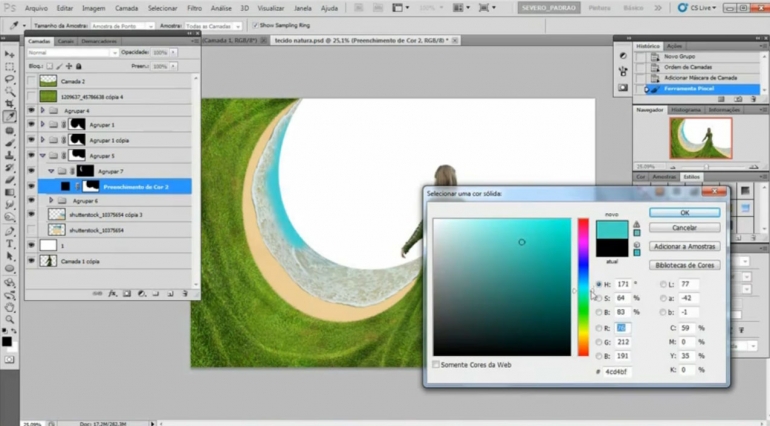Screen dimensions: 770x426
Task: Expand the Agrupar 6 group
Action: tap(51, 200)
